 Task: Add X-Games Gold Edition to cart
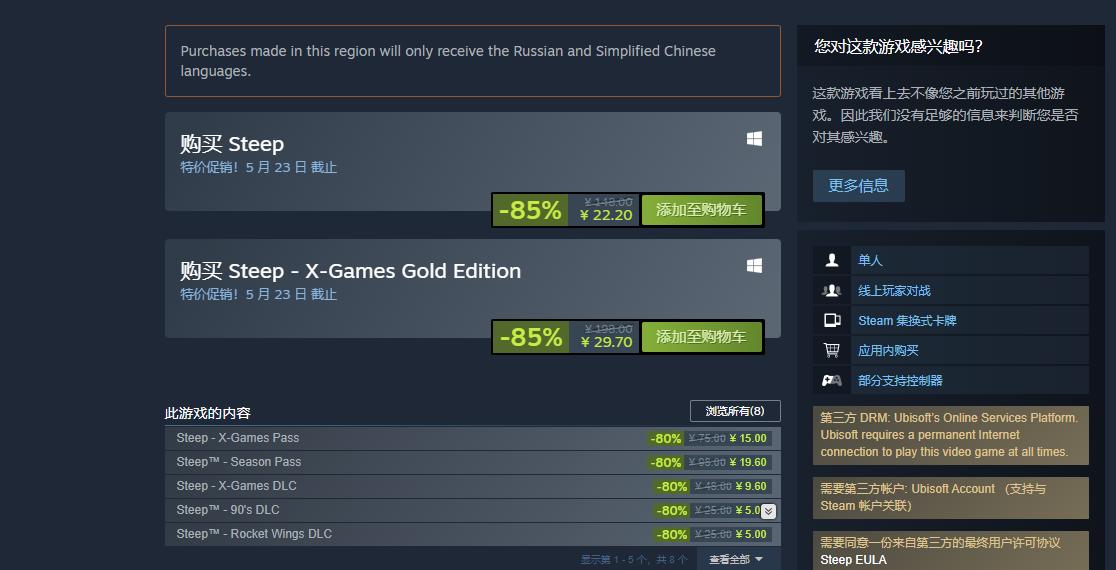702,337
